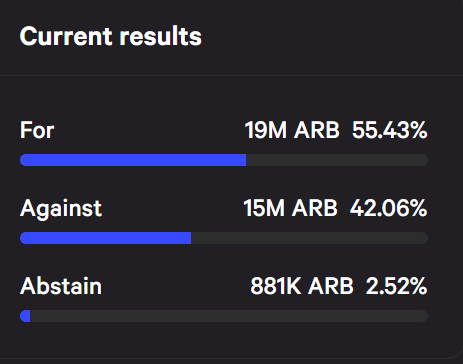
Task: Click the word results in the heading
Action: coord(161,36)
